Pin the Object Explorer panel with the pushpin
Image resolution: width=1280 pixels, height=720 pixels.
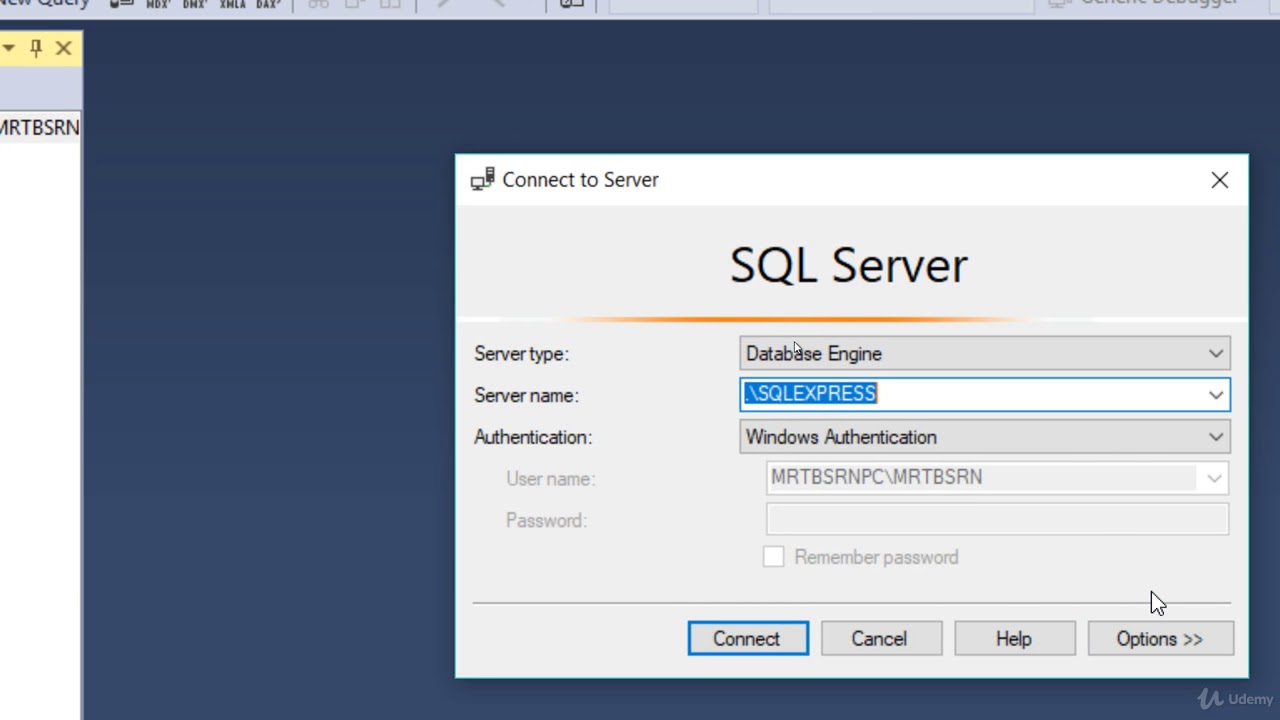point(36,48)
